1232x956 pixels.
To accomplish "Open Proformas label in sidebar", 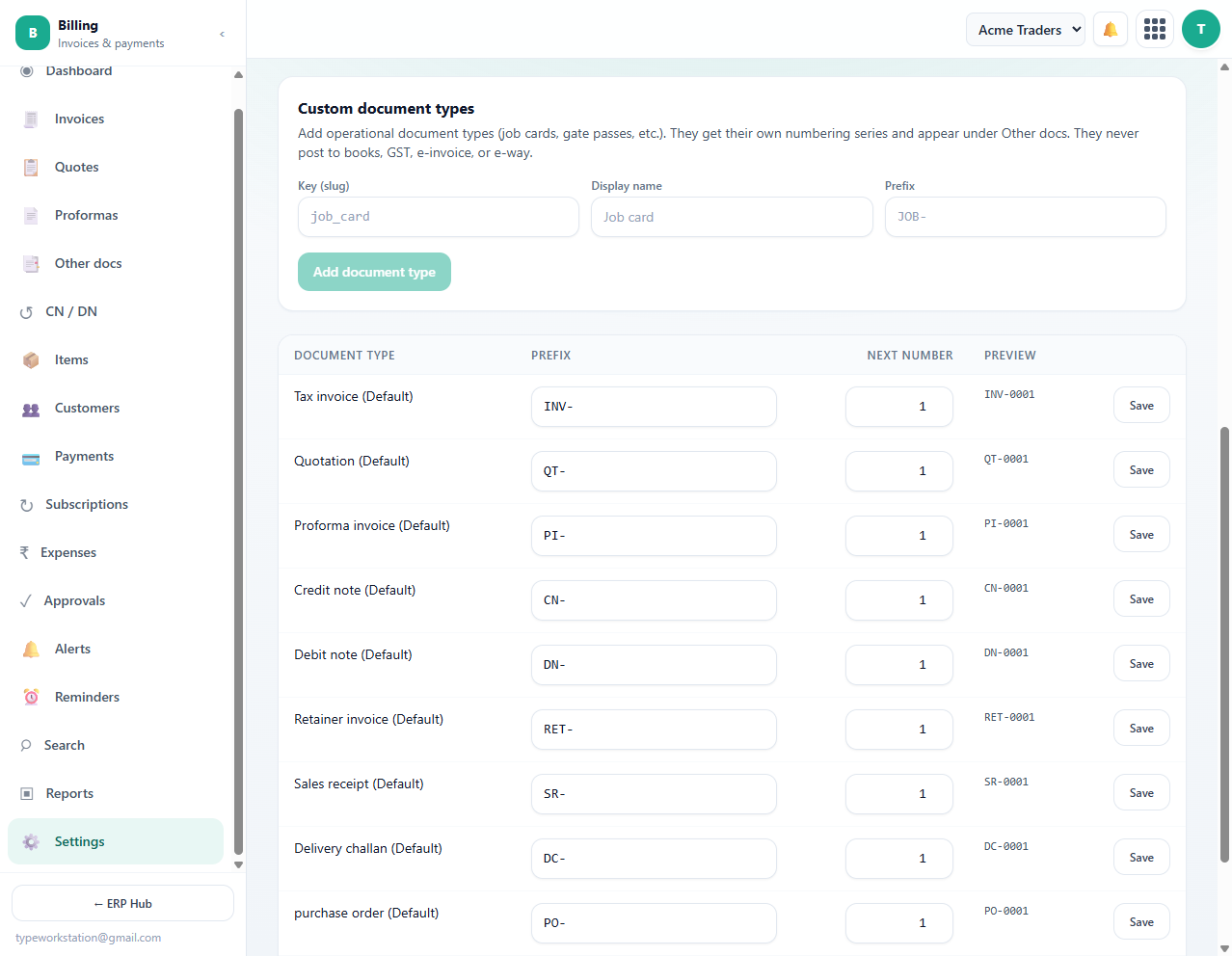I will pyautogui.click(x=87, y=216).
